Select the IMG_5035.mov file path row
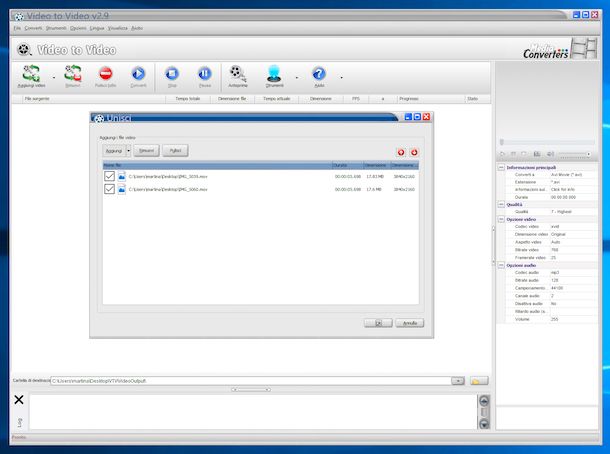Screen dimensions: 610x454 pyautogui.click(x=261, y=177)
